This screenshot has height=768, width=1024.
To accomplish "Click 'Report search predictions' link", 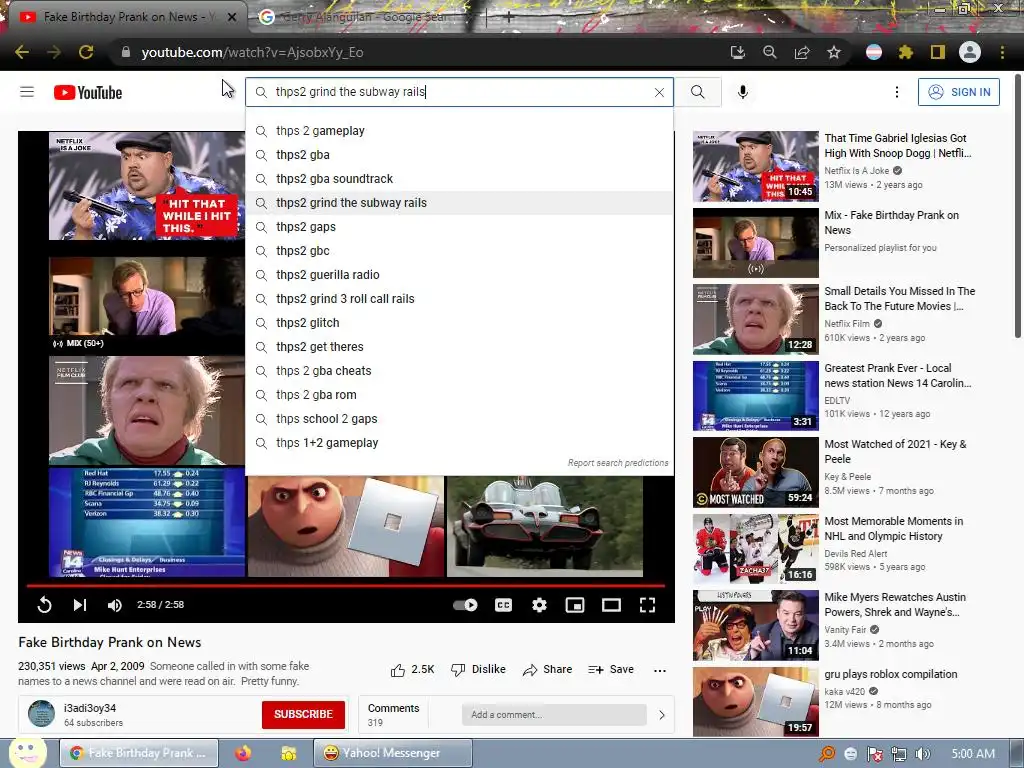I will pyautogui.click(x=618, y=463).
